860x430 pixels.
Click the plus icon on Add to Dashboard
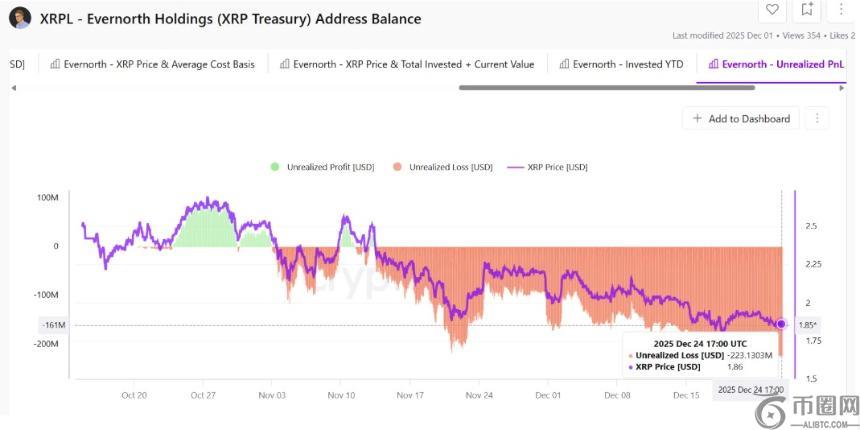[x=697, y=118]
